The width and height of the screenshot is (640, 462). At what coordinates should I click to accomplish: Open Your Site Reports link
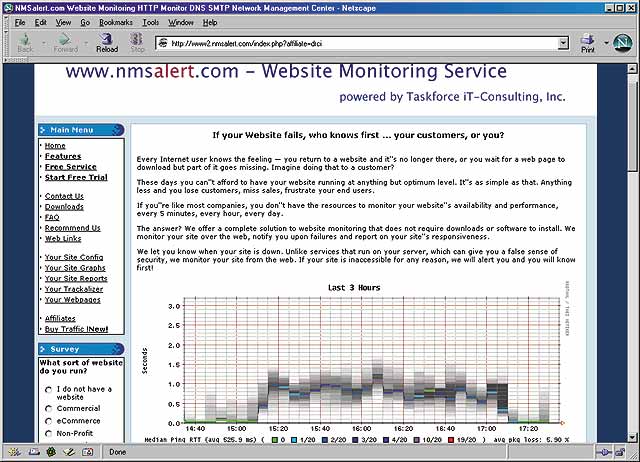(x=76, y=279)
